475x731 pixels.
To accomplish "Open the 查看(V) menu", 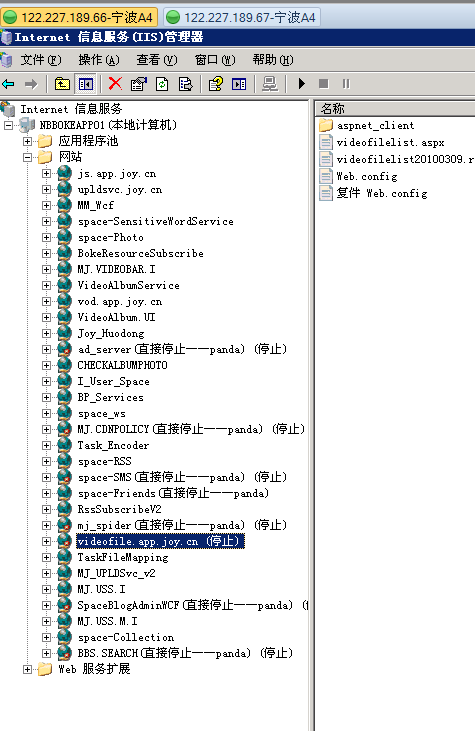I will point(157,60).
